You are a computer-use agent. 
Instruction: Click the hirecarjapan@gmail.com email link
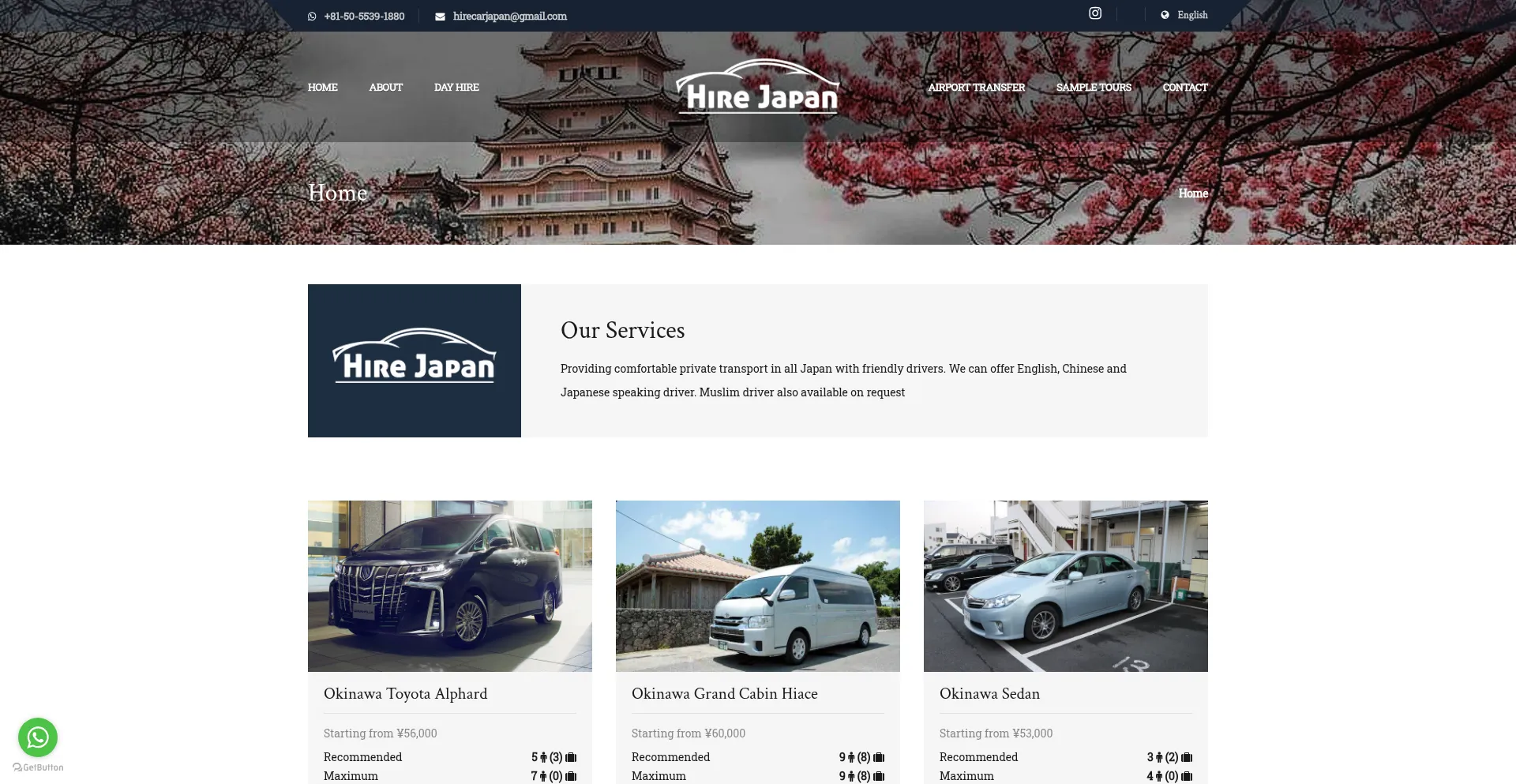[509, 17]
